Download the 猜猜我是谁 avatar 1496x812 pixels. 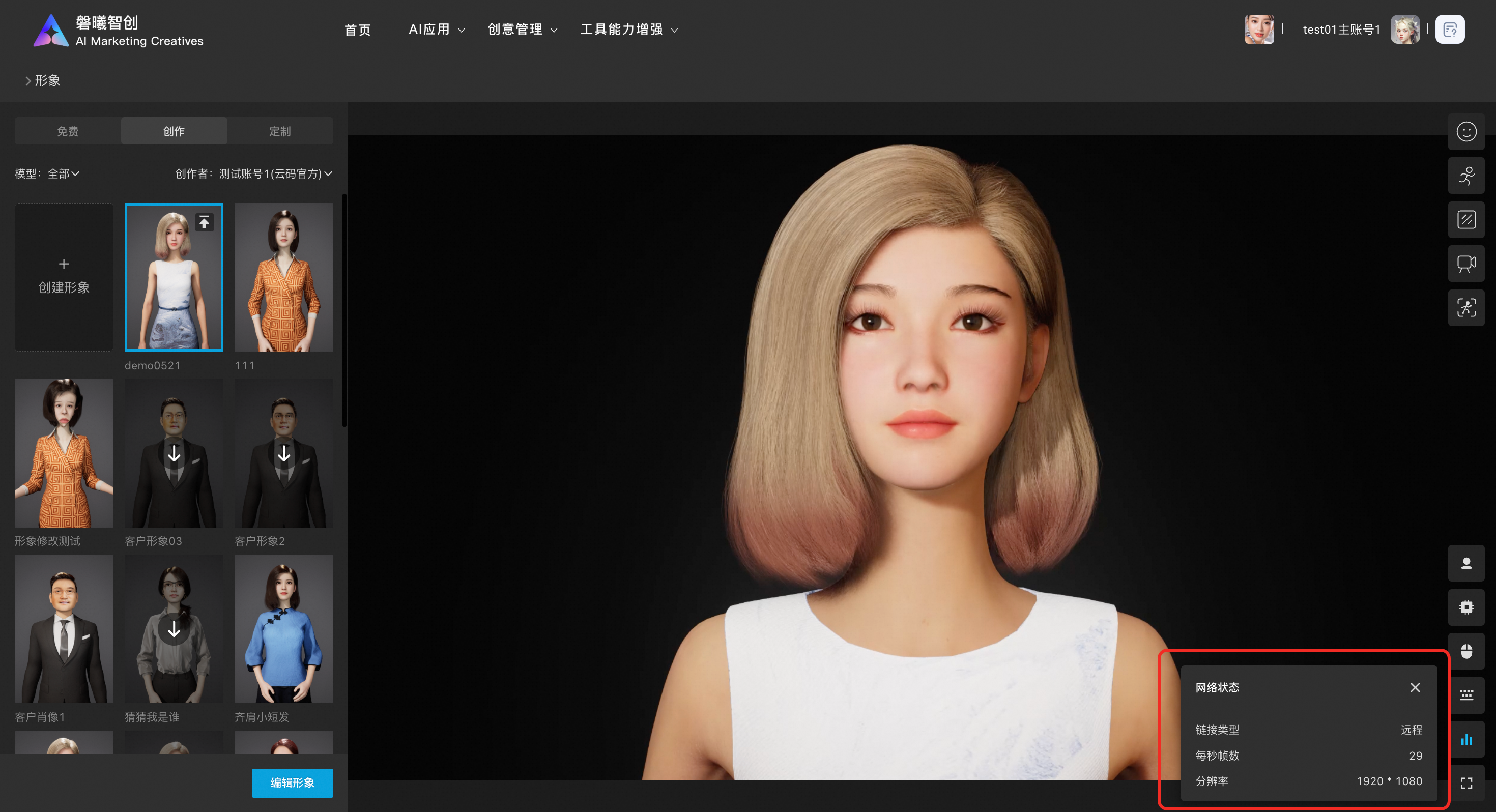(x=174, y=629)
